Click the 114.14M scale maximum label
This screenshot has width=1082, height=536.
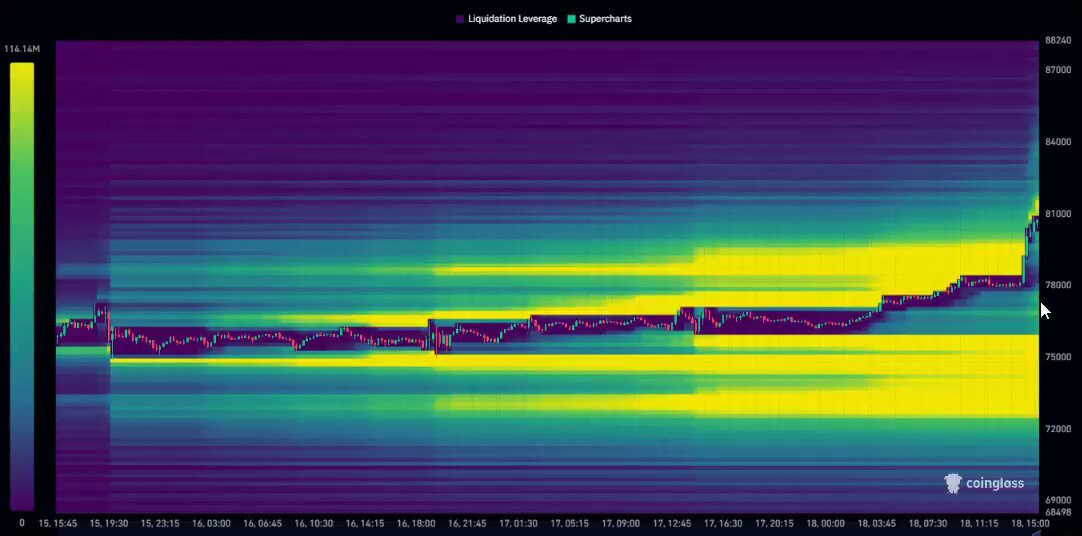22,49
